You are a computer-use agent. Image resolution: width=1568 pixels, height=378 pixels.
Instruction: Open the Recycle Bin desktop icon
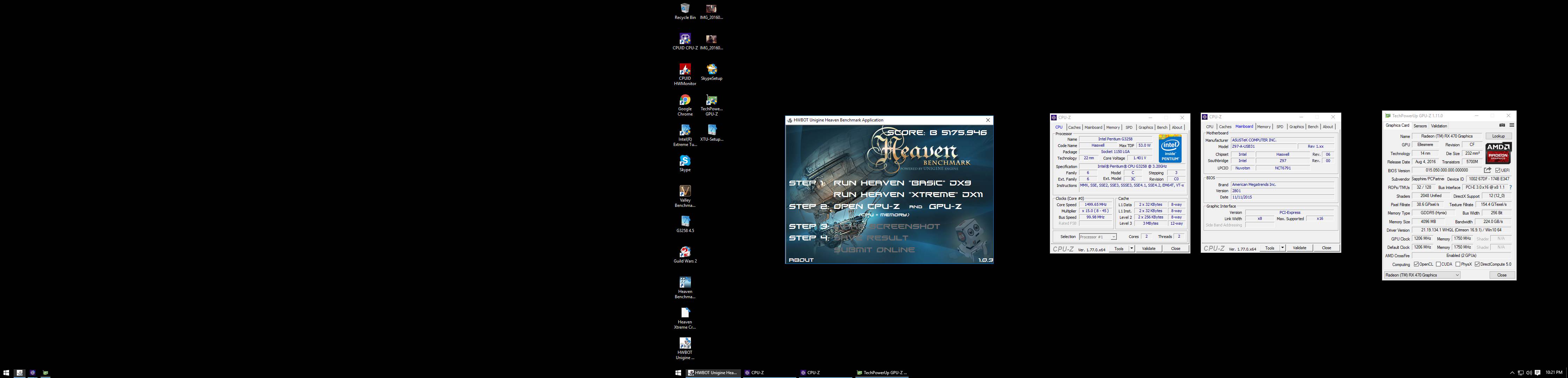click(685, 11)
